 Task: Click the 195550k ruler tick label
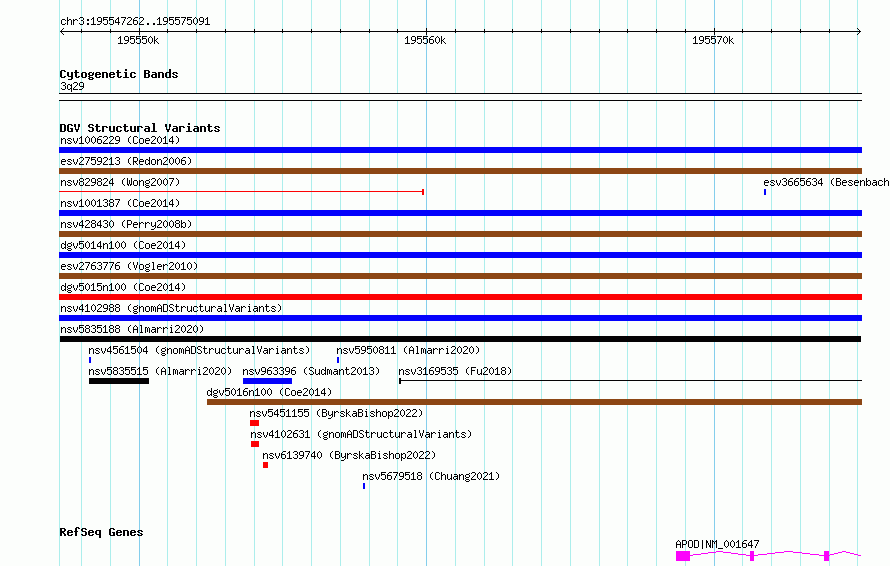(138, 40)
